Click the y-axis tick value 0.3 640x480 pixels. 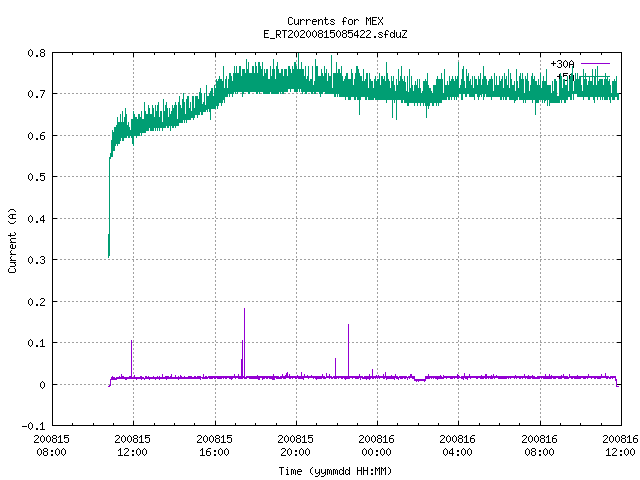pyautogui.click(x=36, y=260)
